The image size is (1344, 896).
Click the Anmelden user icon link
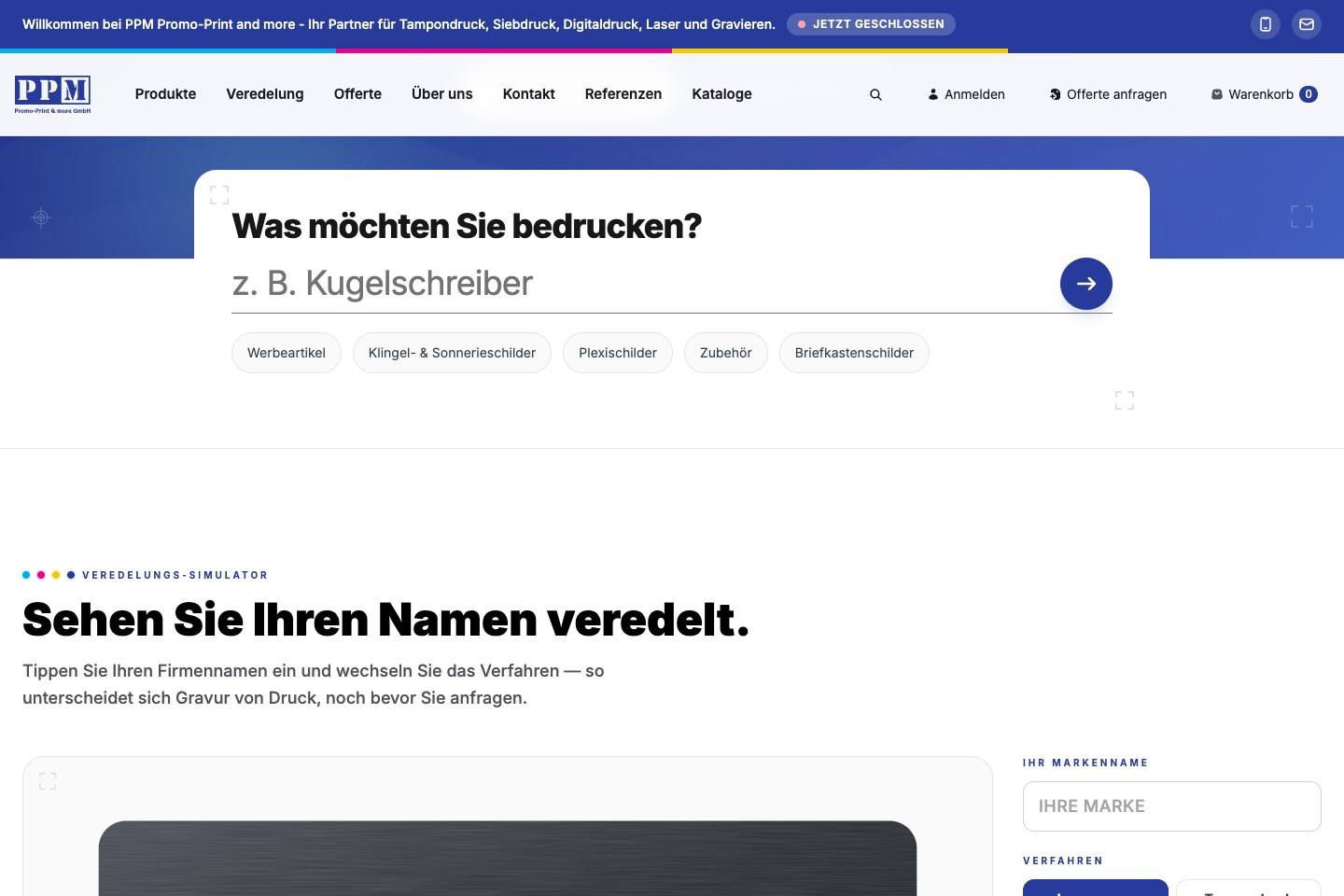click(x=966, y=94)
